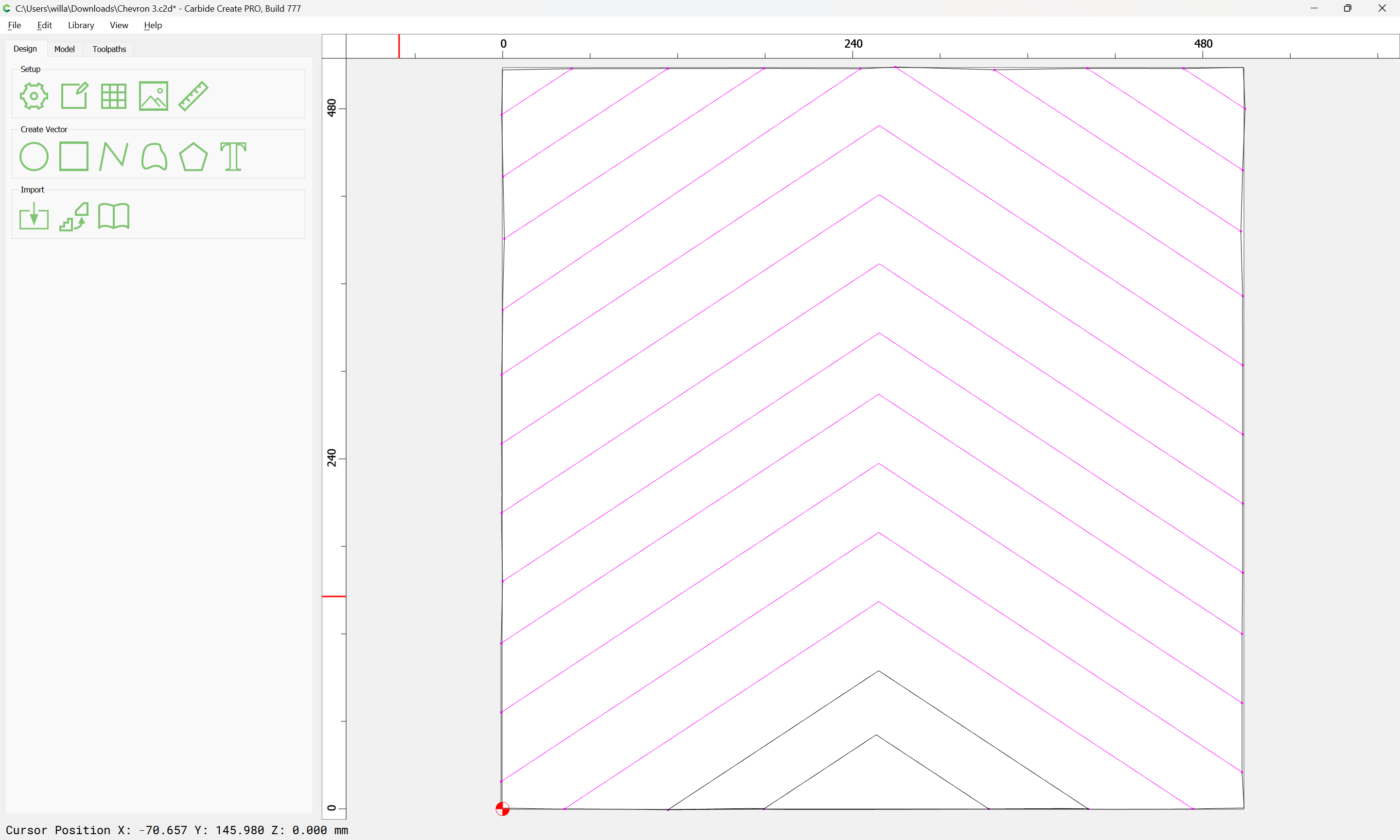Click the Cursor Position status text

[177, 830]
